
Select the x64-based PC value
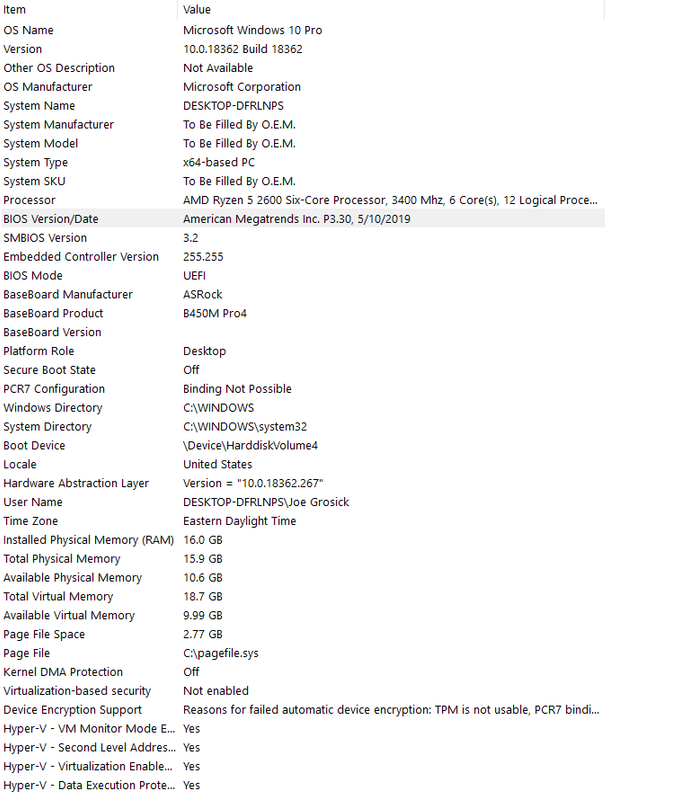tap(219, 162)
